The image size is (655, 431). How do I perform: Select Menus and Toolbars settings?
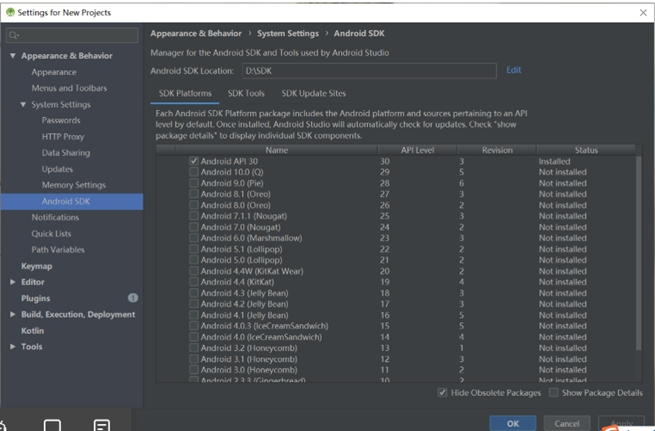coord(69,88)
